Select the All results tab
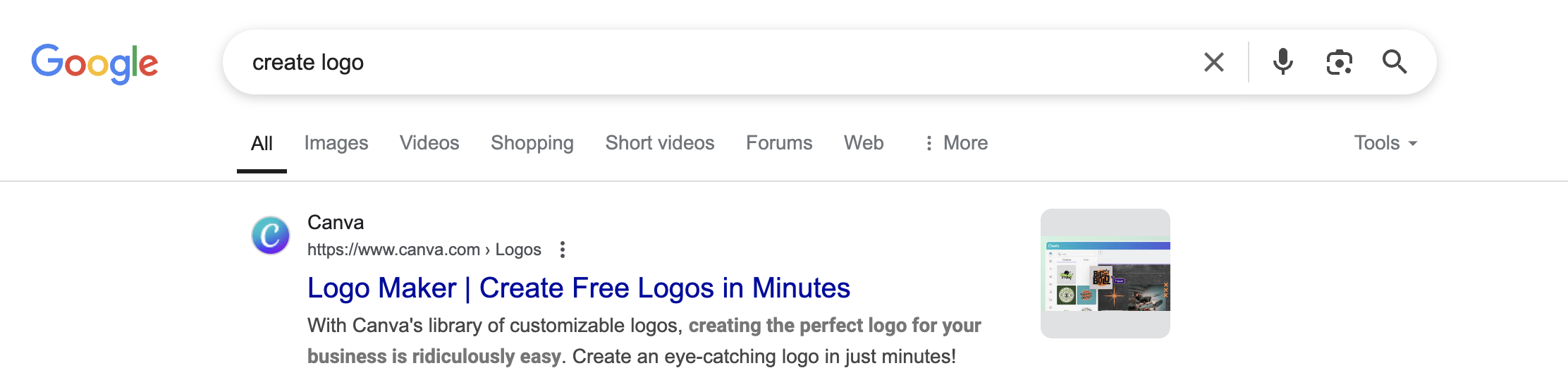 [x=262, y=143]
